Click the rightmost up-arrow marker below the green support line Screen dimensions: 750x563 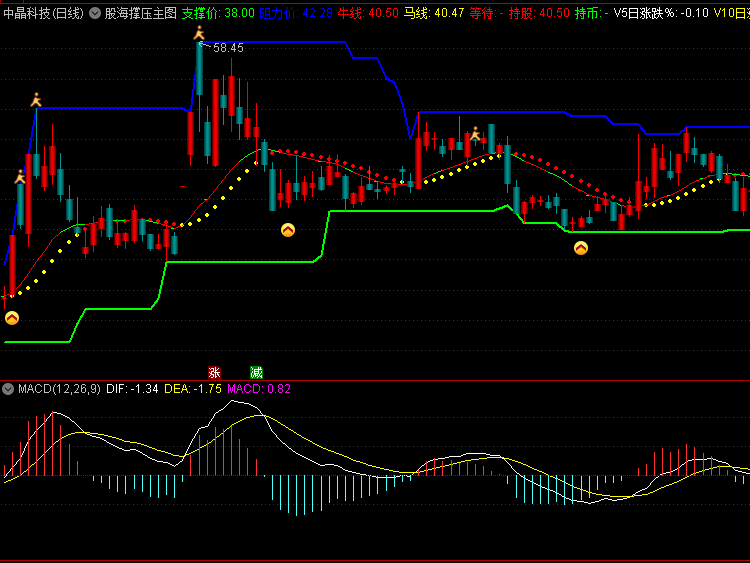(581, 248)
